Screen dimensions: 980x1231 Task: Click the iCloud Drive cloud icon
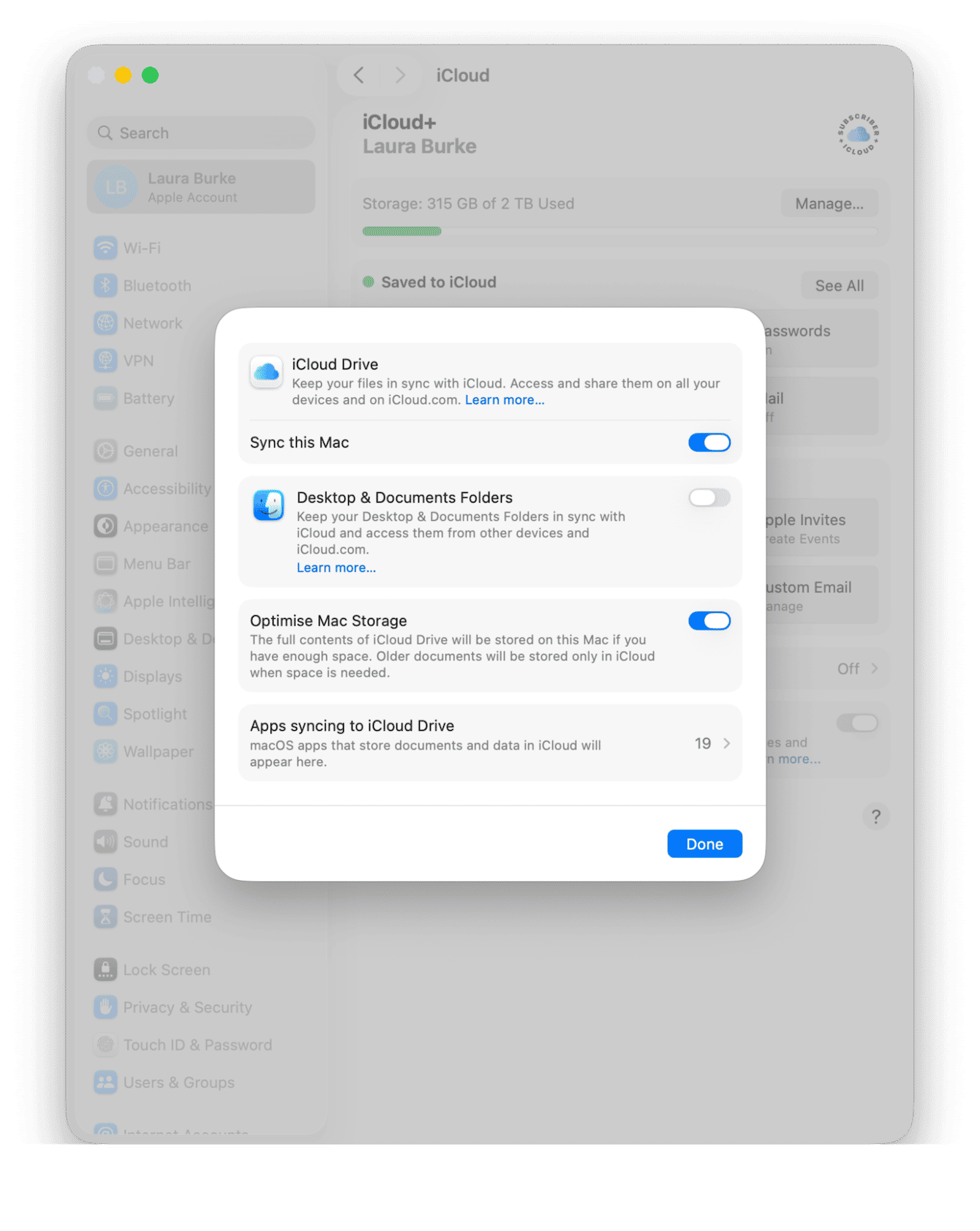click(266, 373)
